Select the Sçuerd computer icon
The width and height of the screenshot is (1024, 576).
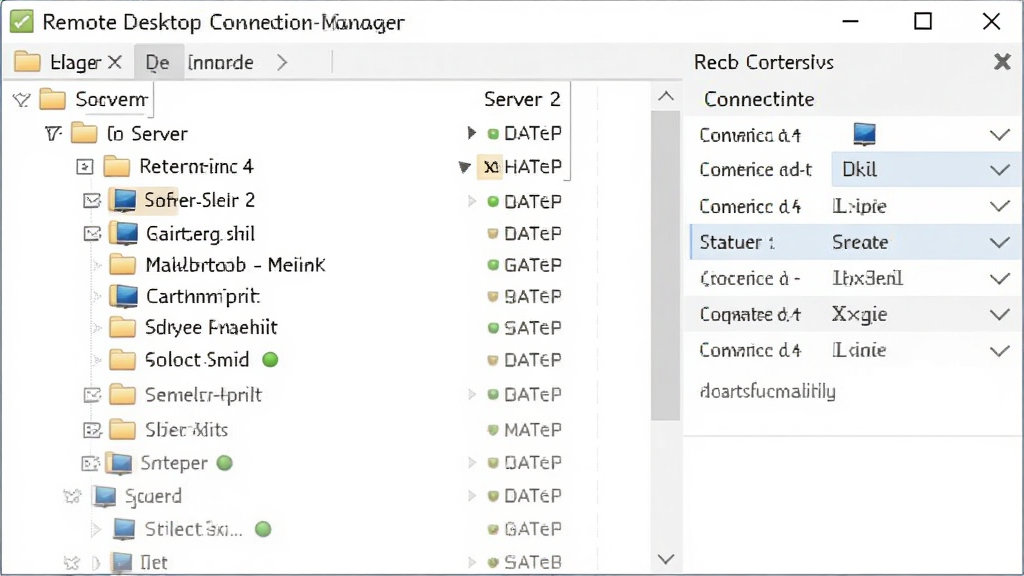[x=104, y=496]
